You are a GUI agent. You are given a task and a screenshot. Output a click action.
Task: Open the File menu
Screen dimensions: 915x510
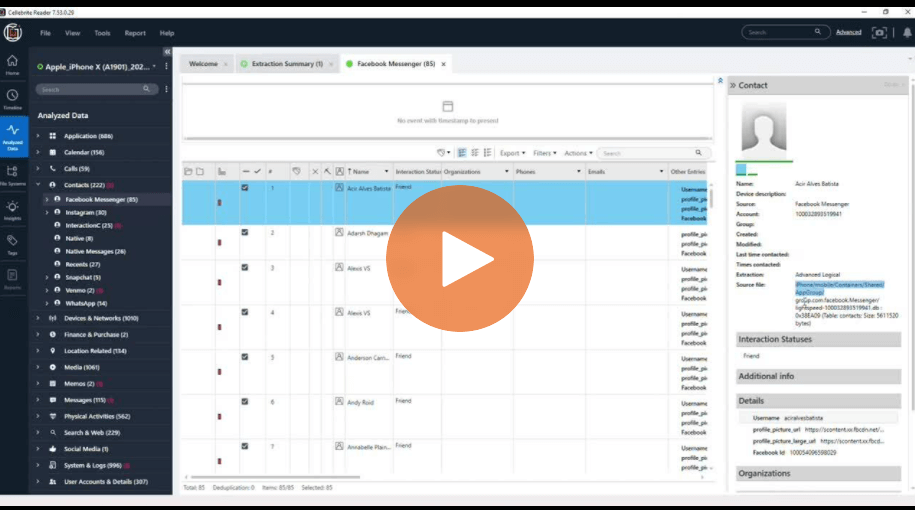[x=45, y=33]
